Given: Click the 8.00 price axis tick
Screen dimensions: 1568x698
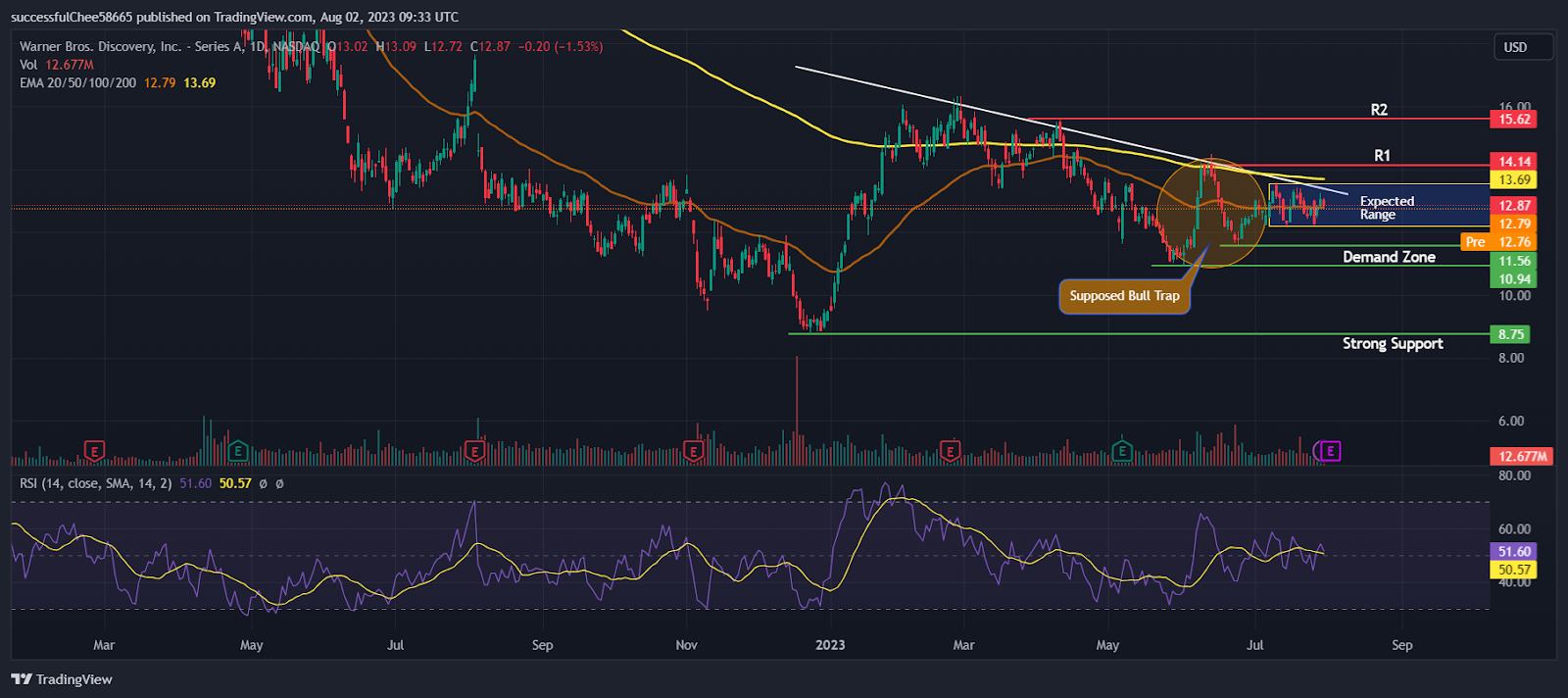Looking at the screenshot, I should (1511, 358).
